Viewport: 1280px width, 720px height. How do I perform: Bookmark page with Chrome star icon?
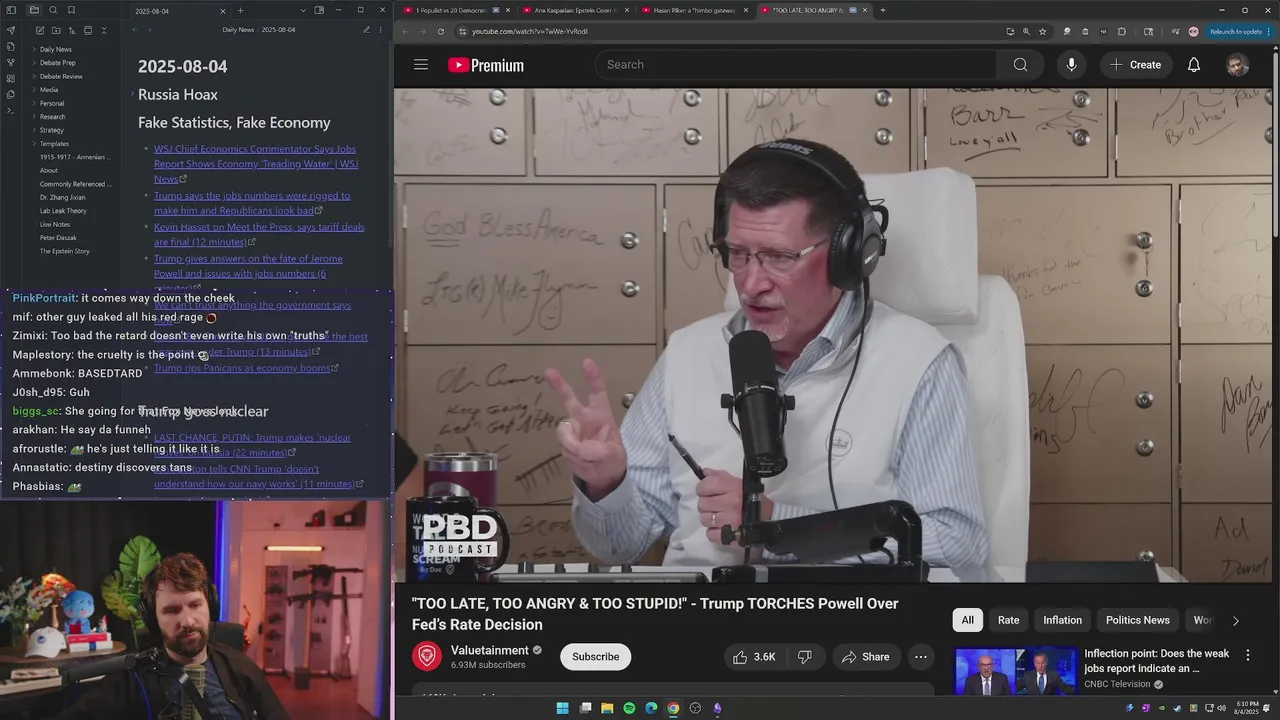tap(1042, 31)
